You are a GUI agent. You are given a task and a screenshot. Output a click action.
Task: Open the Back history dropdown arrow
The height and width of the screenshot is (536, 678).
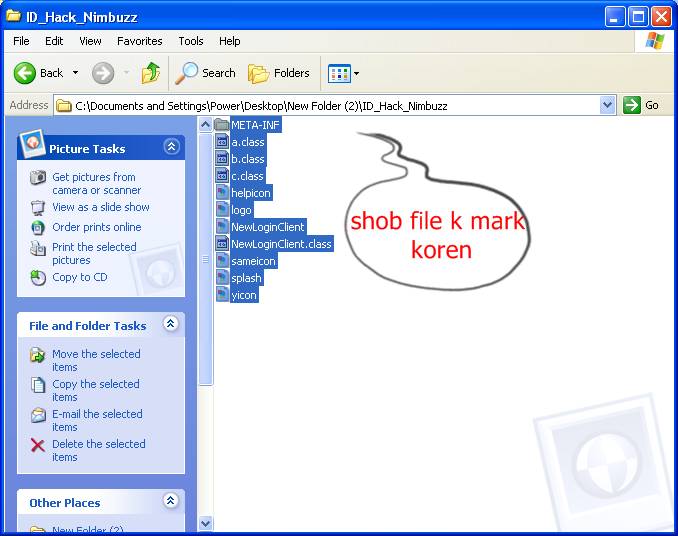point(75,73)
